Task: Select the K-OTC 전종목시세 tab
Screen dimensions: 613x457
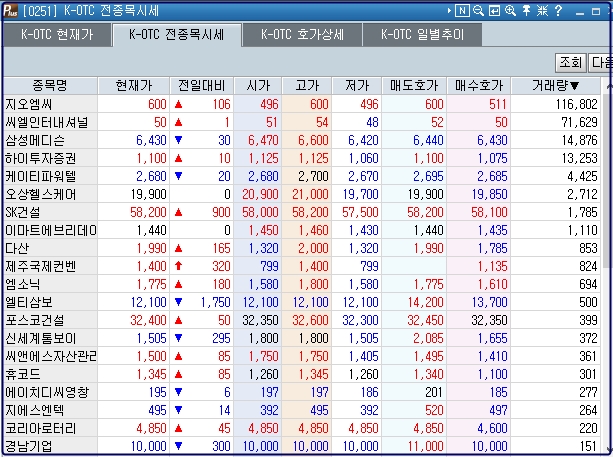Action: click(x=177, y=35)
